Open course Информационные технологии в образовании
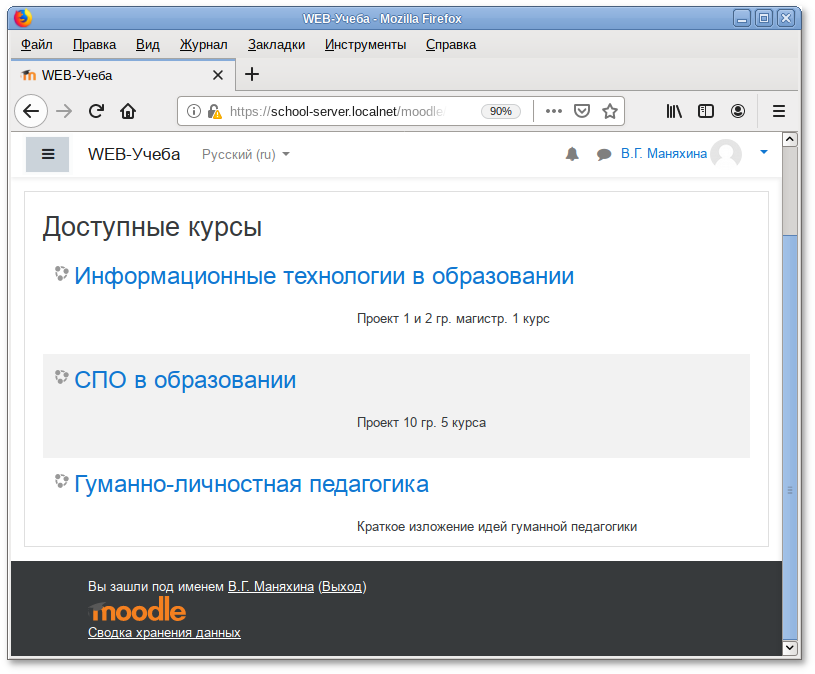 point(324,276)
